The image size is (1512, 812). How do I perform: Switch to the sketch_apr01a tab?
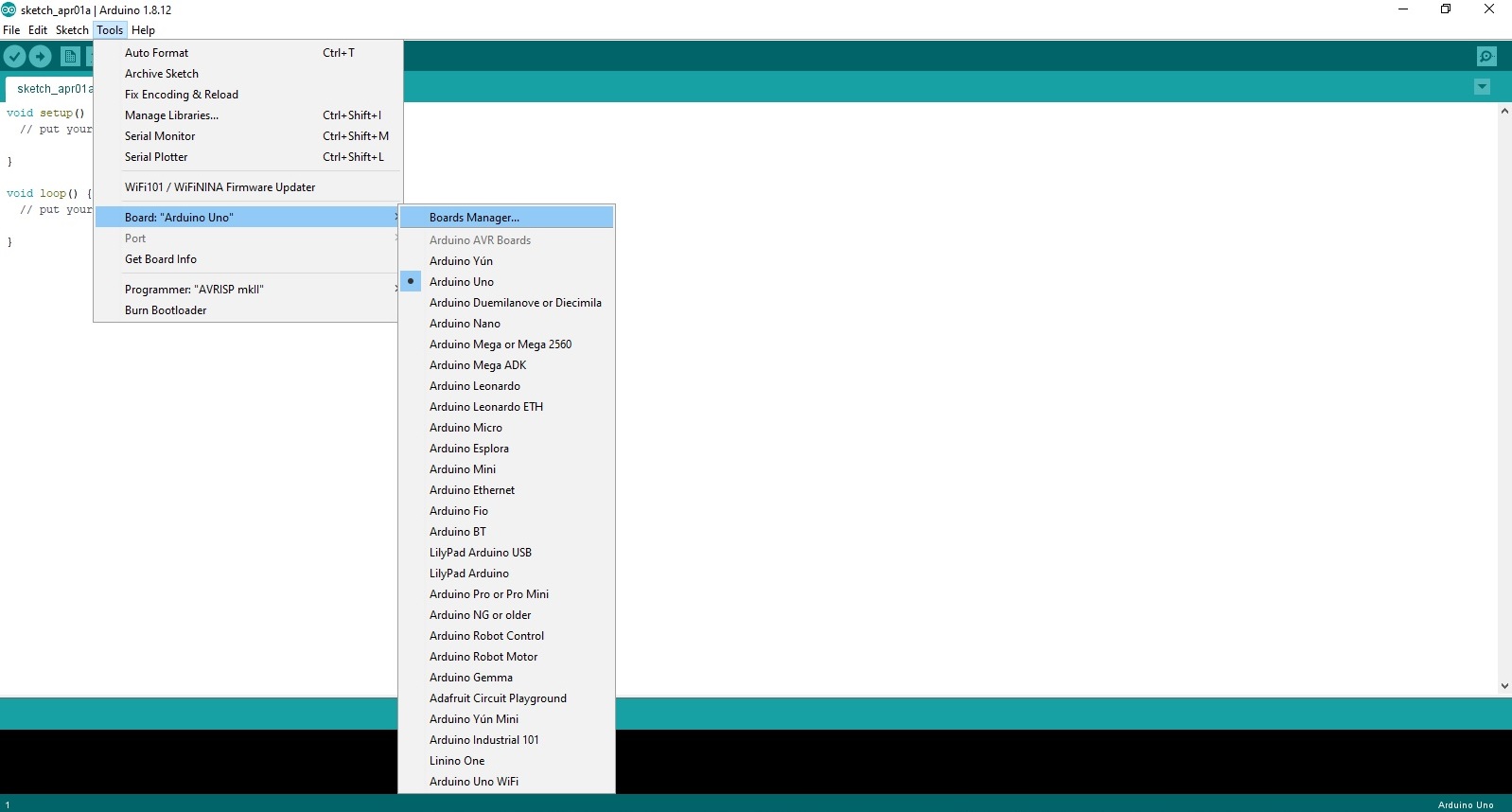(x=50, y=89)
